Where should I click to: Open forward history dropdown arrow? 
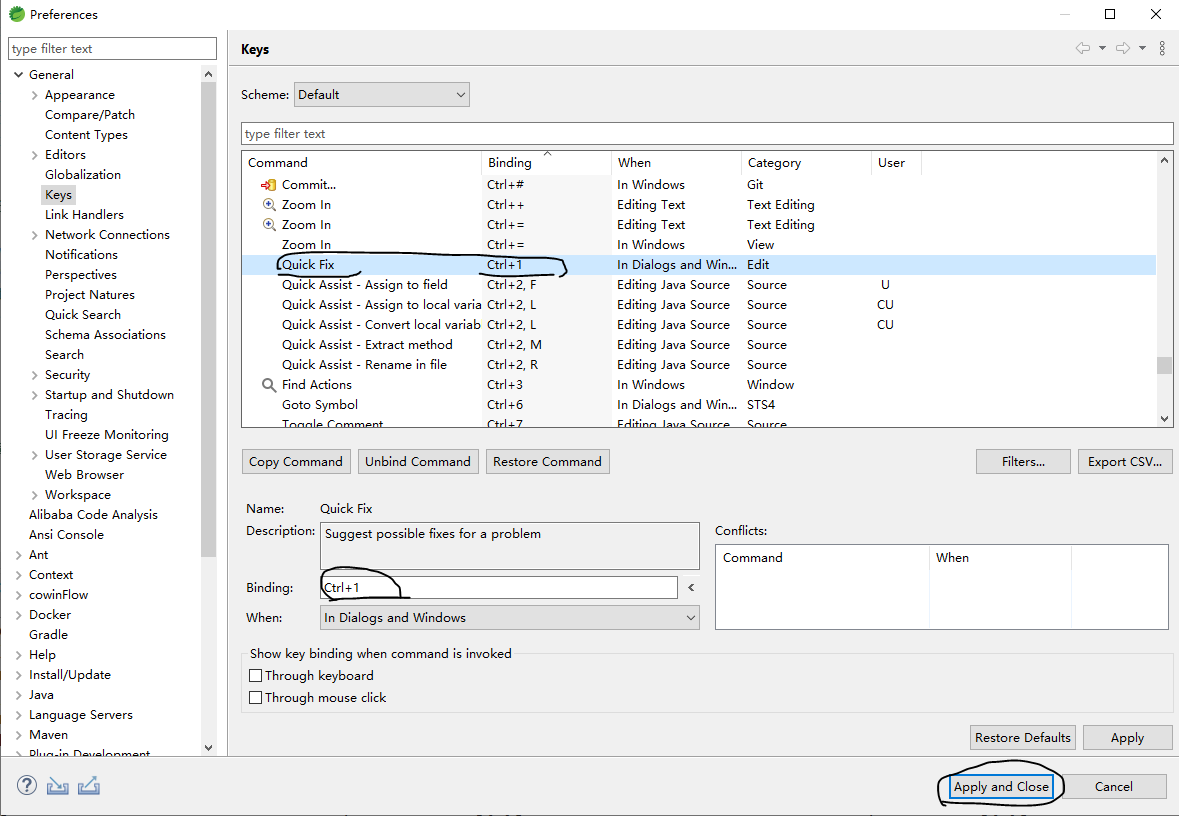point(1142,48)
